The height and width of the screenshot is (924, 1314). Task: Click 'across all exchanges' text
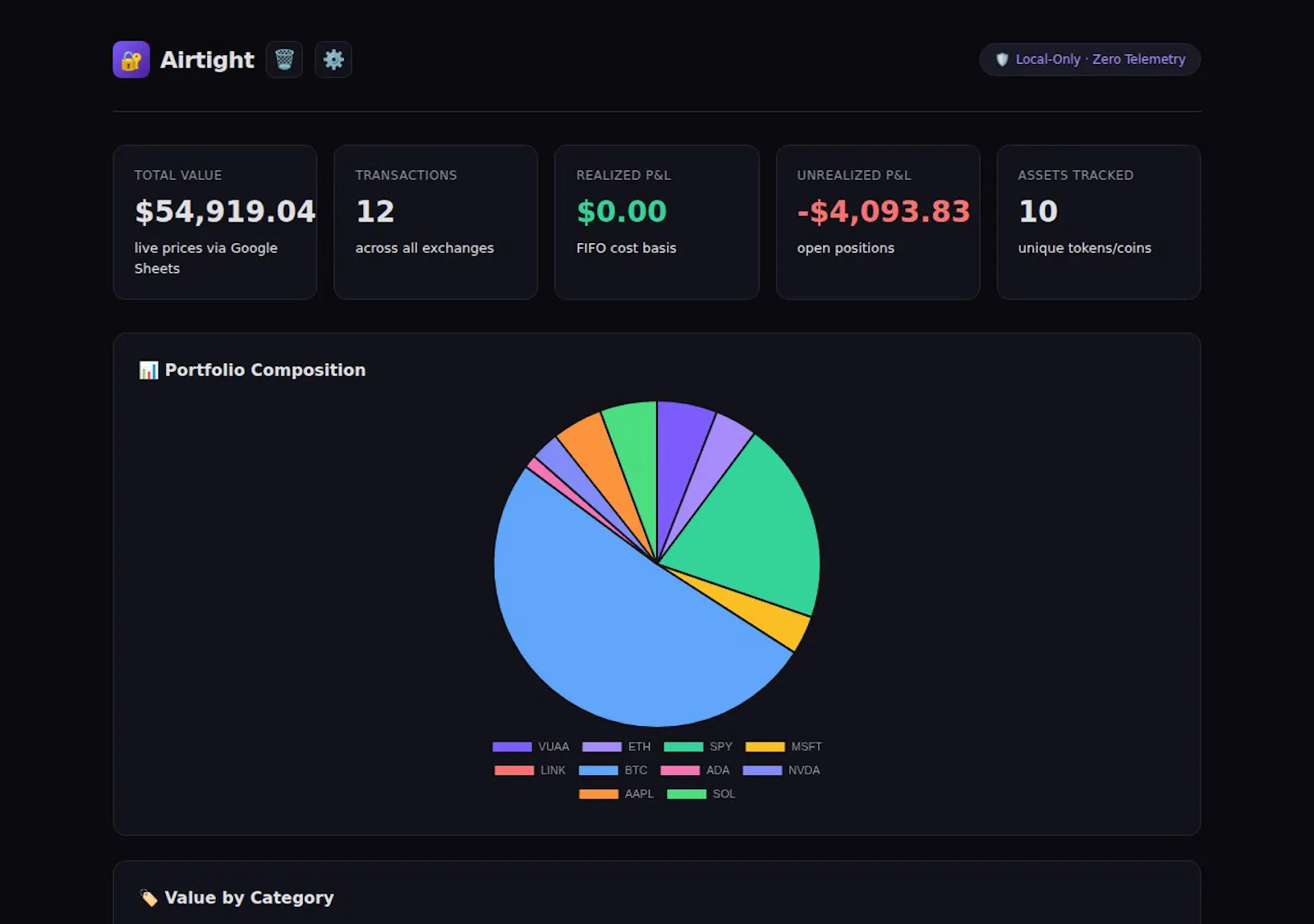point(425,248)
